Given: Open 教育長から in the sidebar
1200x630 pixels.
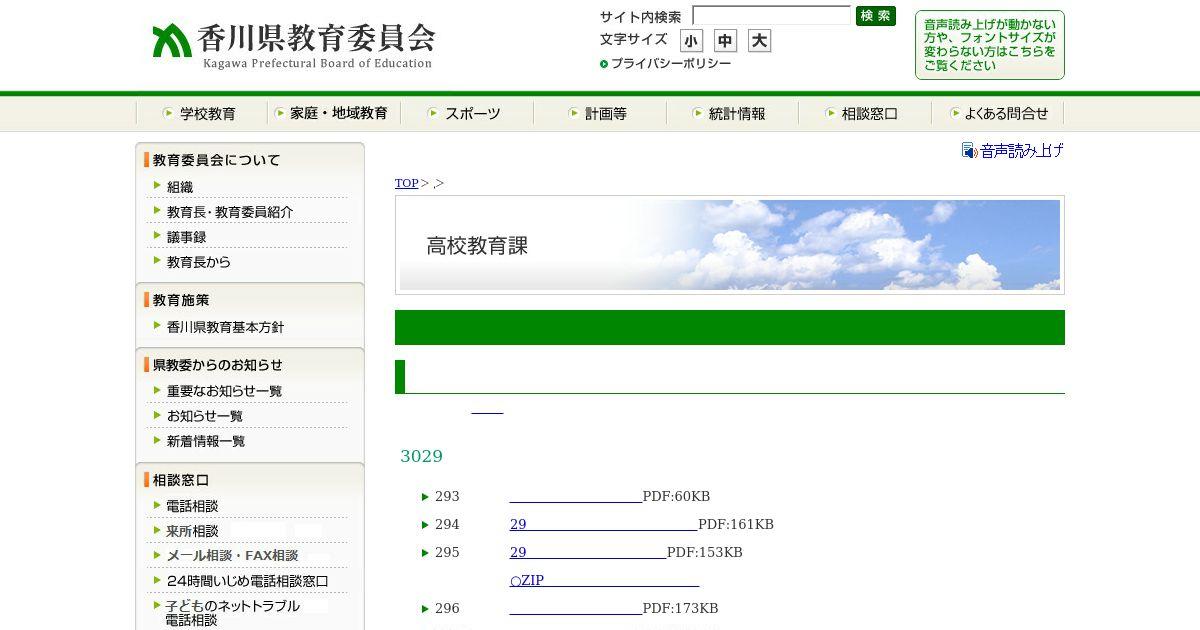Looking at the screenshot, I should [198, 262].
